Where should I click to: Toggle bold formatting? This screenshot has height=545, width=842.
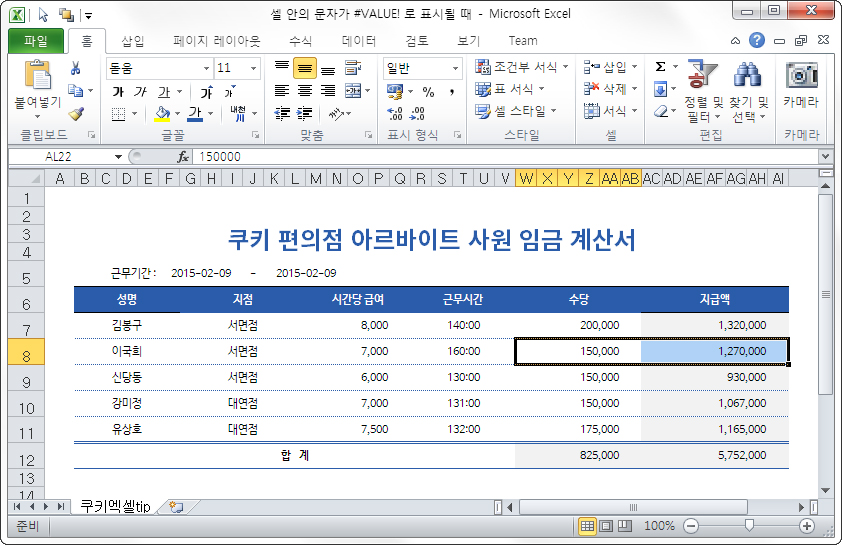118,92
